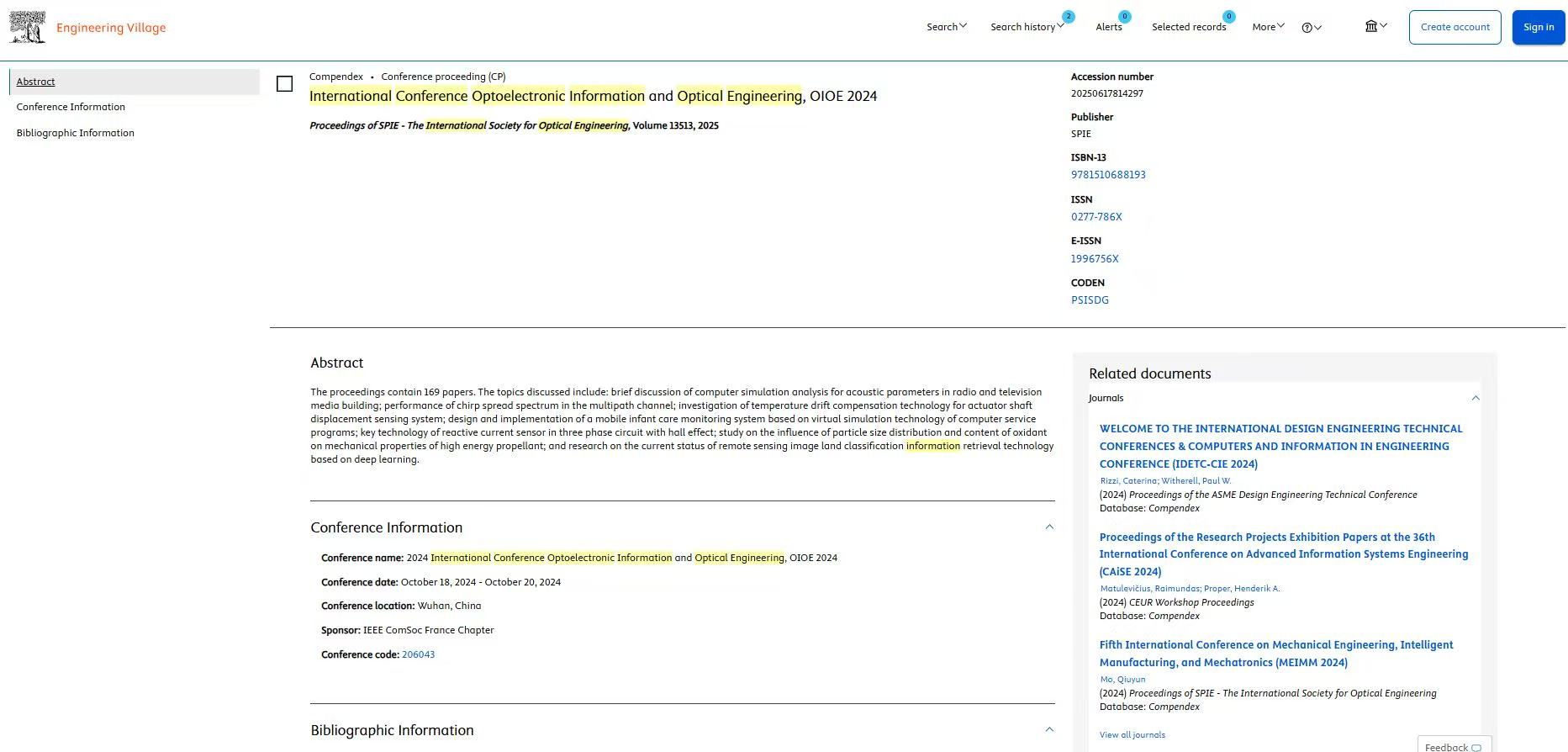This screenshot has width=1568, height=752.
Task: Collapse the Conference Information section
Action: click(x=1049, y=527)
